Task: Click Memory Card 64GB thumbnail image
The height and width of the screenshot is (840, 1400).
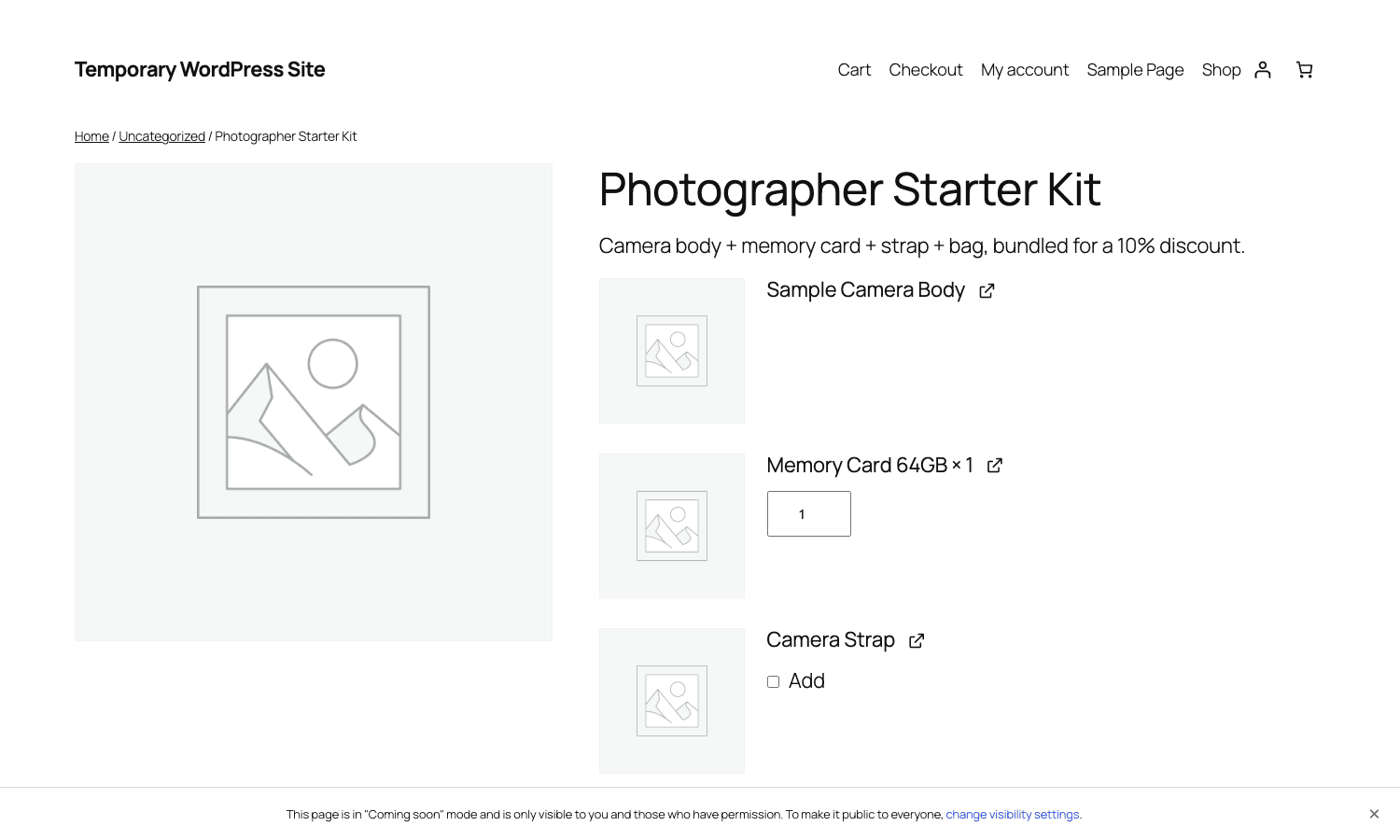Action: pyautogui.click(x=672, y=525)
